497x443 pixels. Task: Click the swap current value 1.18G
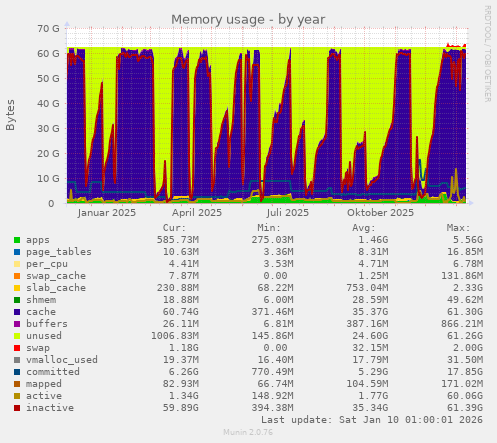coord(184,348)
